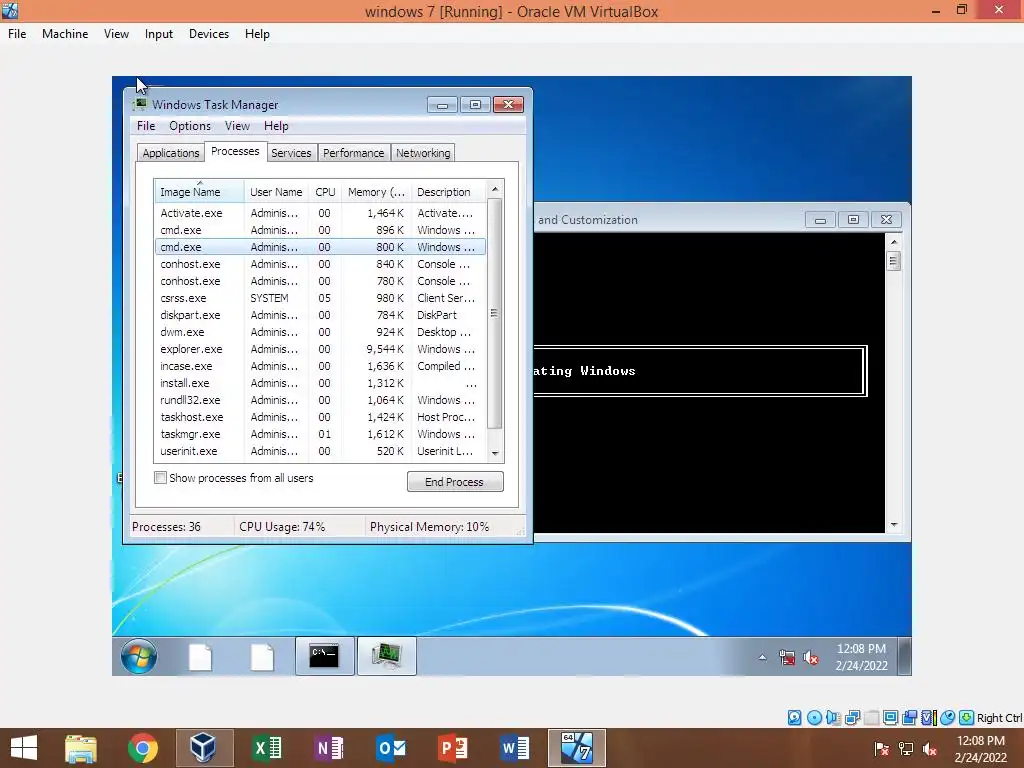Sort by the Memory column header
The width and height of the screenshot is (1024, 768).
click(376, 191)
